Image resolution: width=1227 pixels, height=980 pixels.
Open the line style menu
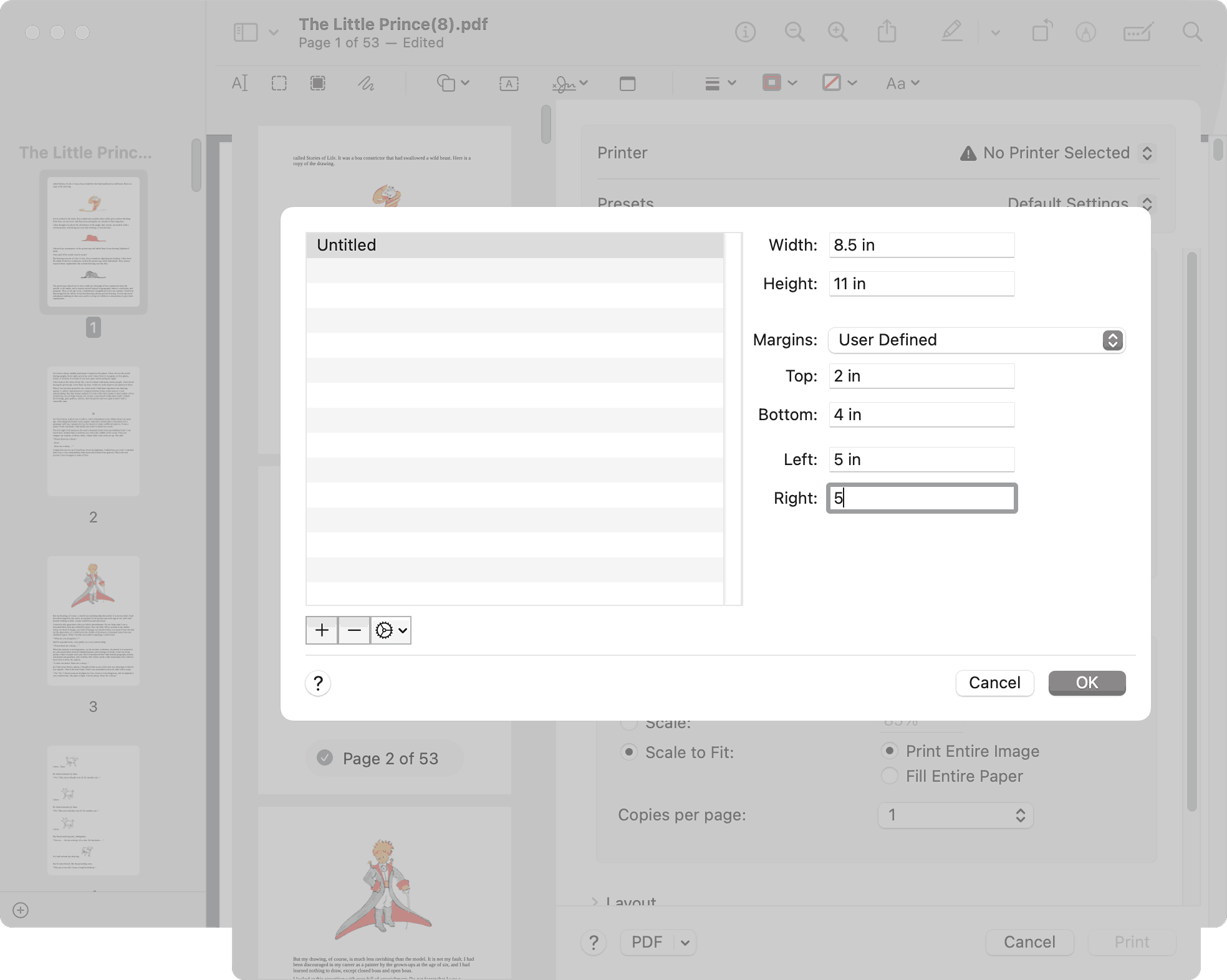[720, 83]
